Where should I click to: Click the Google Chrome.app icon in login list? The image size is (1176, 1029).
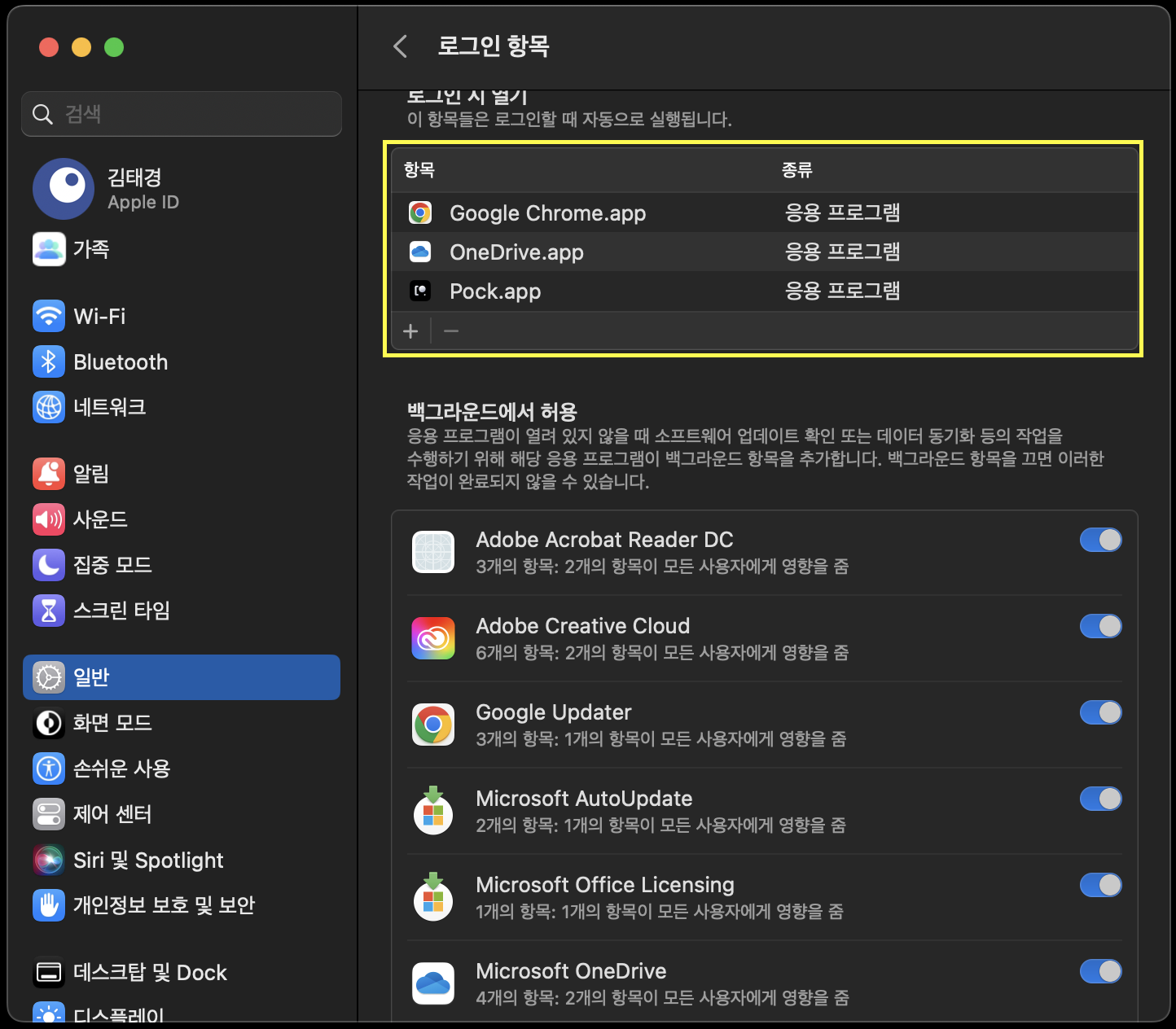coord(420,213)
